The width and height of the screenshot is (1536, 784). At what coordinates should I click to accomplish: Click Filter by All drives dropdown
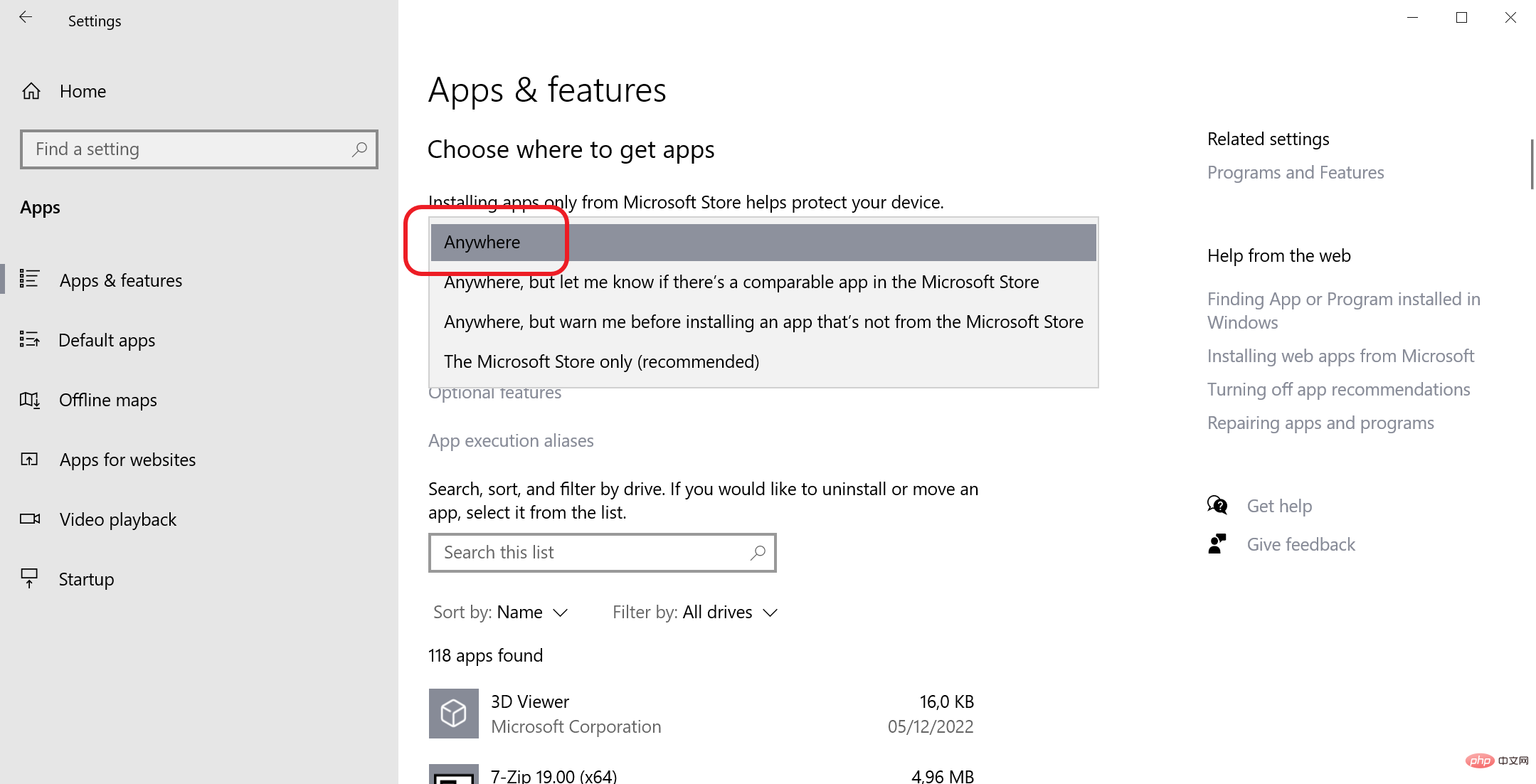[694, 612]
